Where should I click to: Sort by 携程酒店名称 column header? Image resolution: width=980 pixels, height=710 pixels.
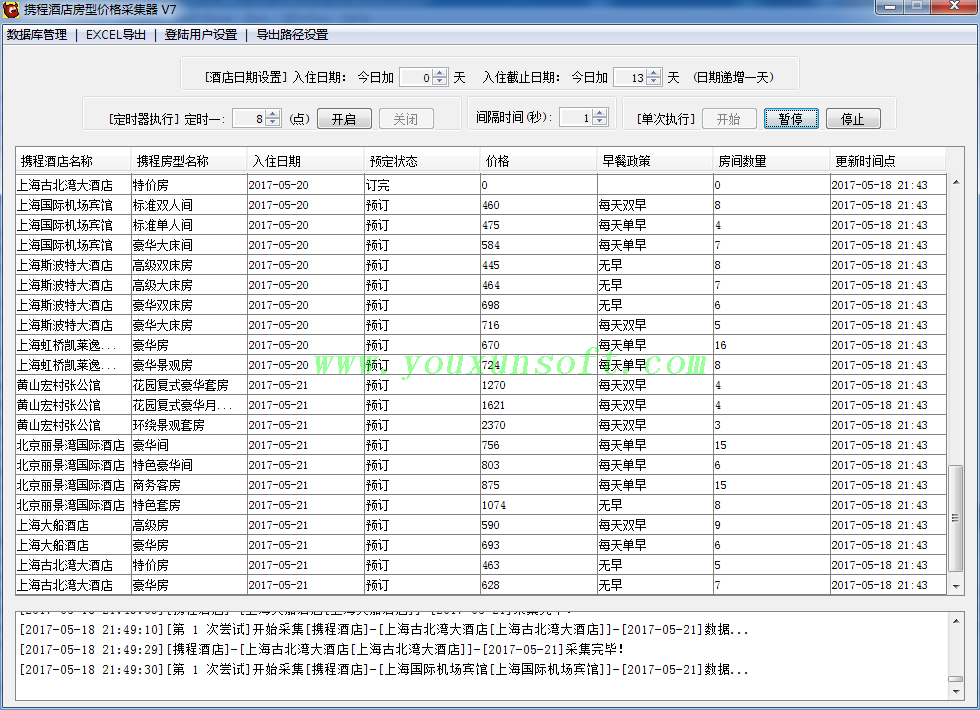(73, 161)
